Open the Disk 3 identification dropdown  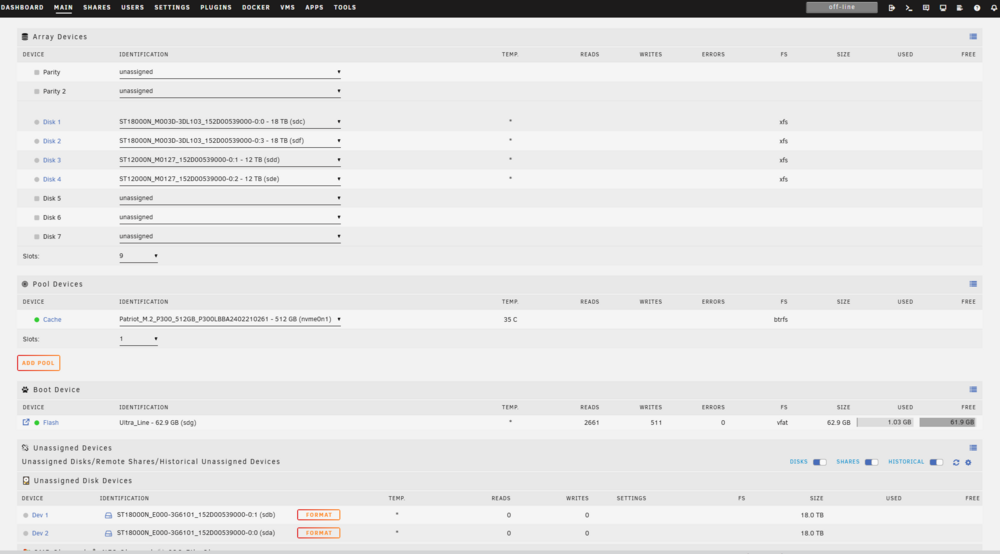pyautogui.click(x=230, y=160)
